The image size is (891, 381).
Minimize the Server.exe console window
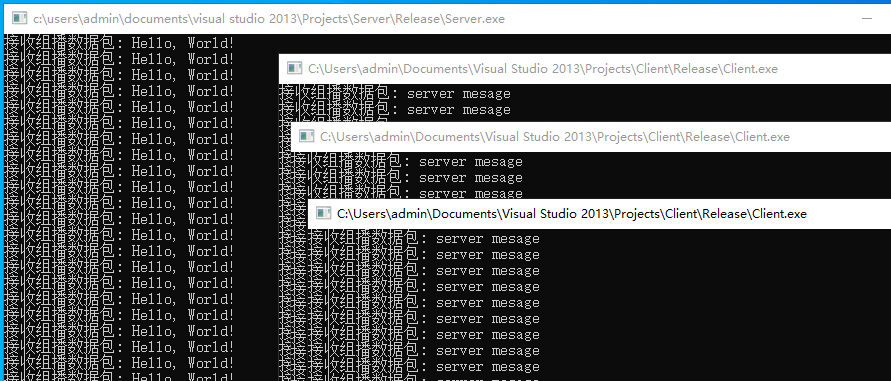[x=867, y=18]
